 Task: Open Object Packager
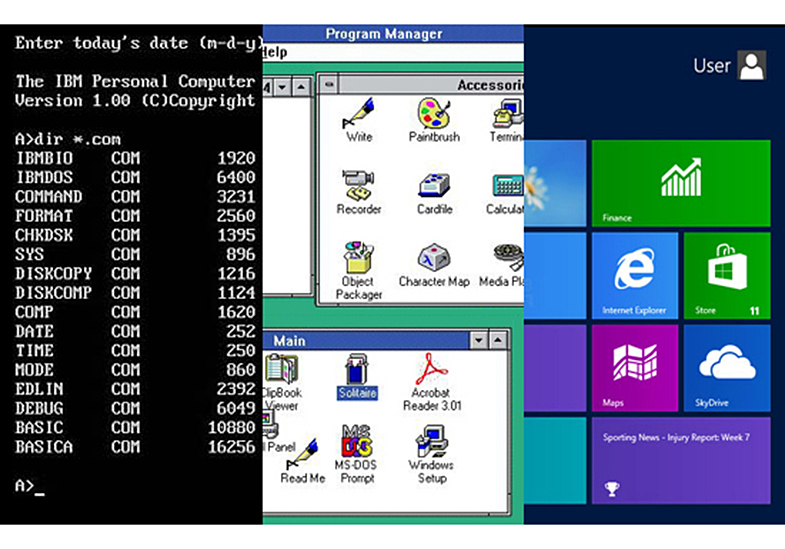358,271
